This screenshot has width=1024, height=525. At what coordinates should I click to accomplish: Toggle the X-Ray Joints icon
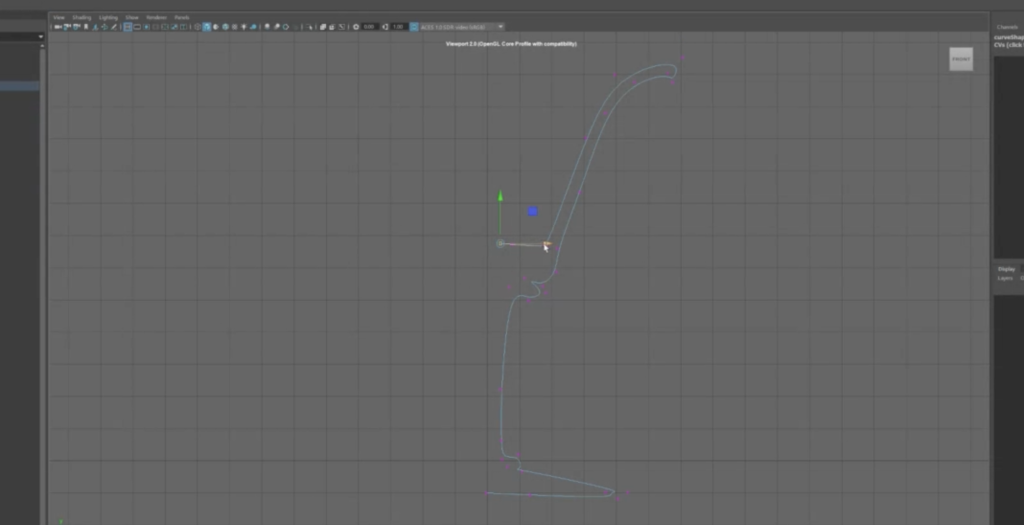[342, 27]
